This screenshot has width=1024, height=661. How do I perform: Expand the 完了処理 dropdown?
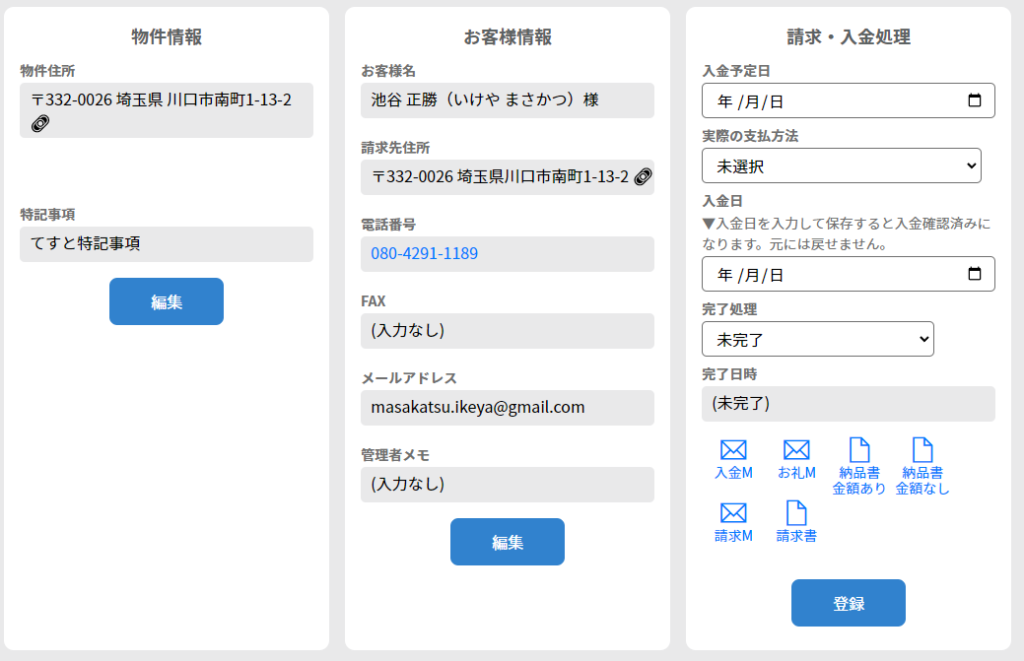817,339
